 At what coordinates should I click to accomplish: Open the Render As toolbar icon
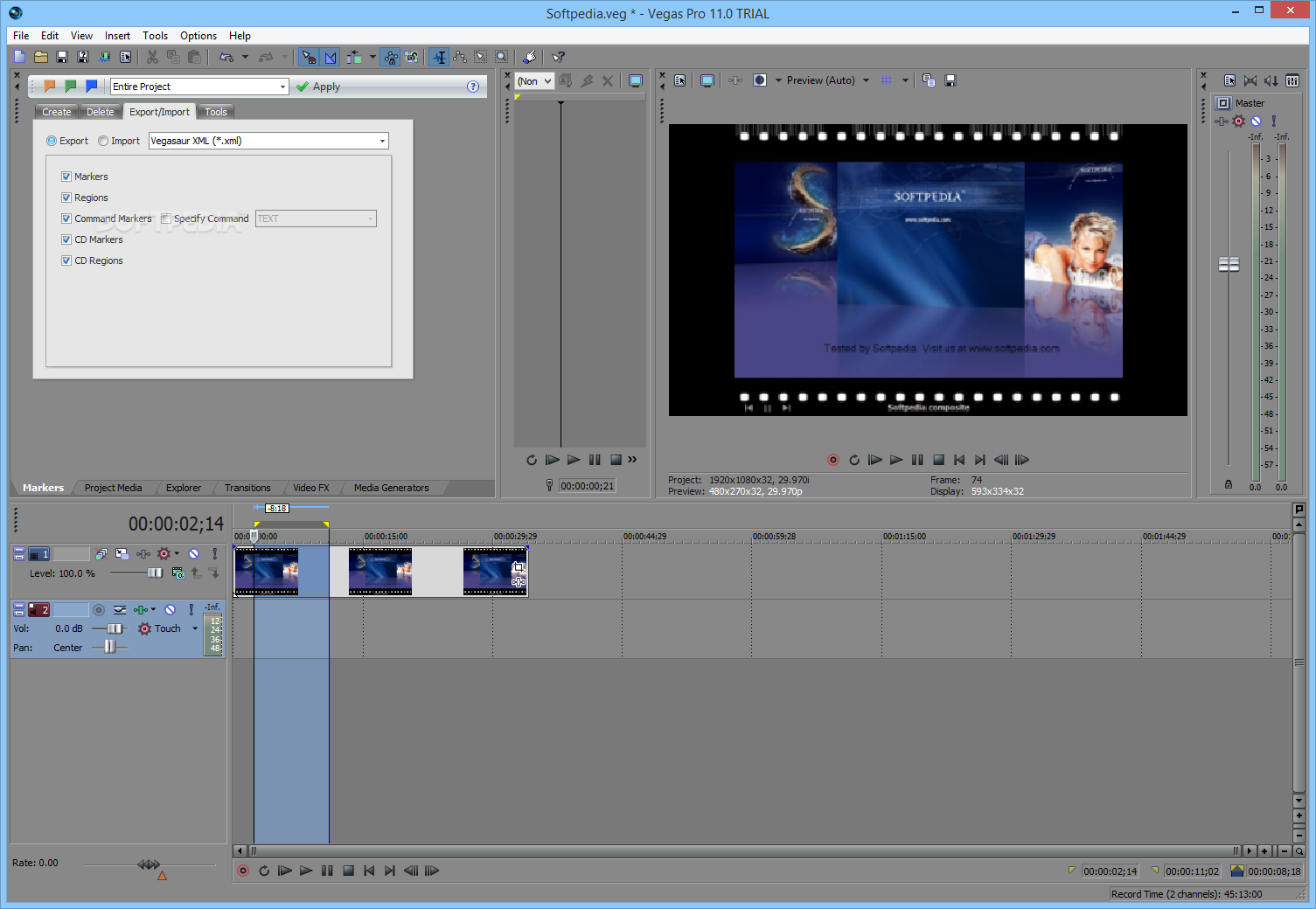pos(104,57)
